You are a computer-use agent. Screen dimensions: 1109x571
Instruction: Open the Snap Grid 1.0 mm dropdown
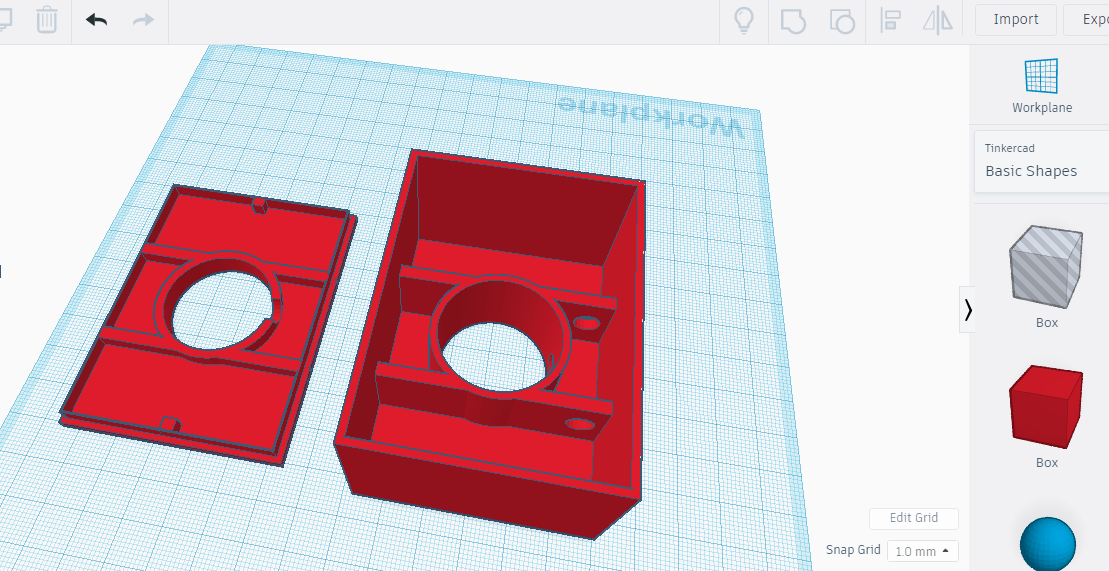(923, 551)
